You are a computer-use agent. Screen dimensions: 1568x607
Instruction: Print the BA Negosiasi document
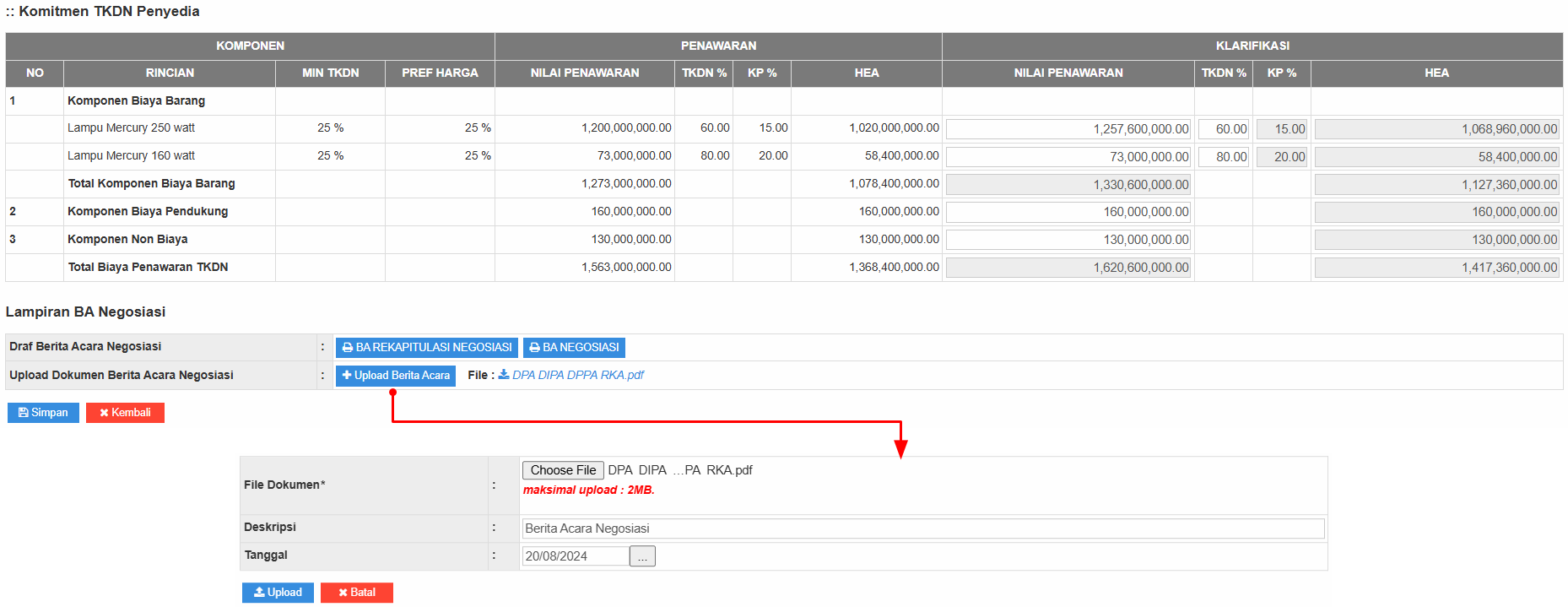click(574, 348)
